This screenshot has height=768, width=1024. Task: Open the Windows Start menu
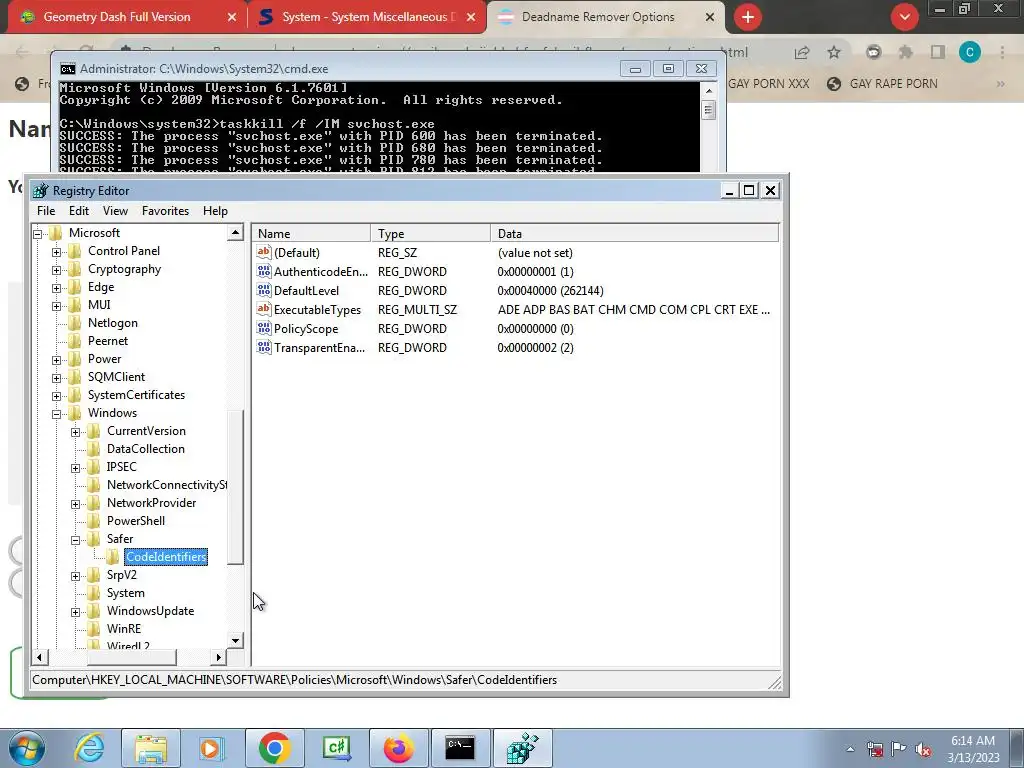(x=27, y=748)
